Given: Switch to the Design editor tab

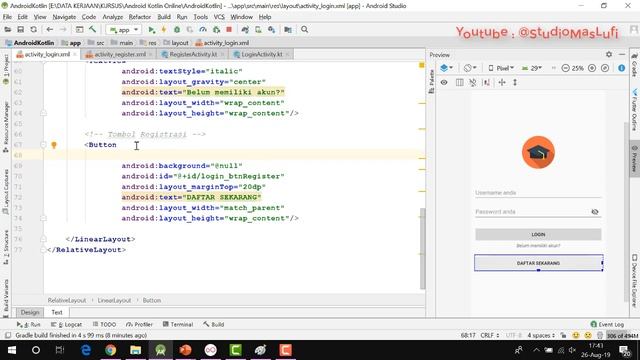Looking at the screenshot, I should click(30, 312).
